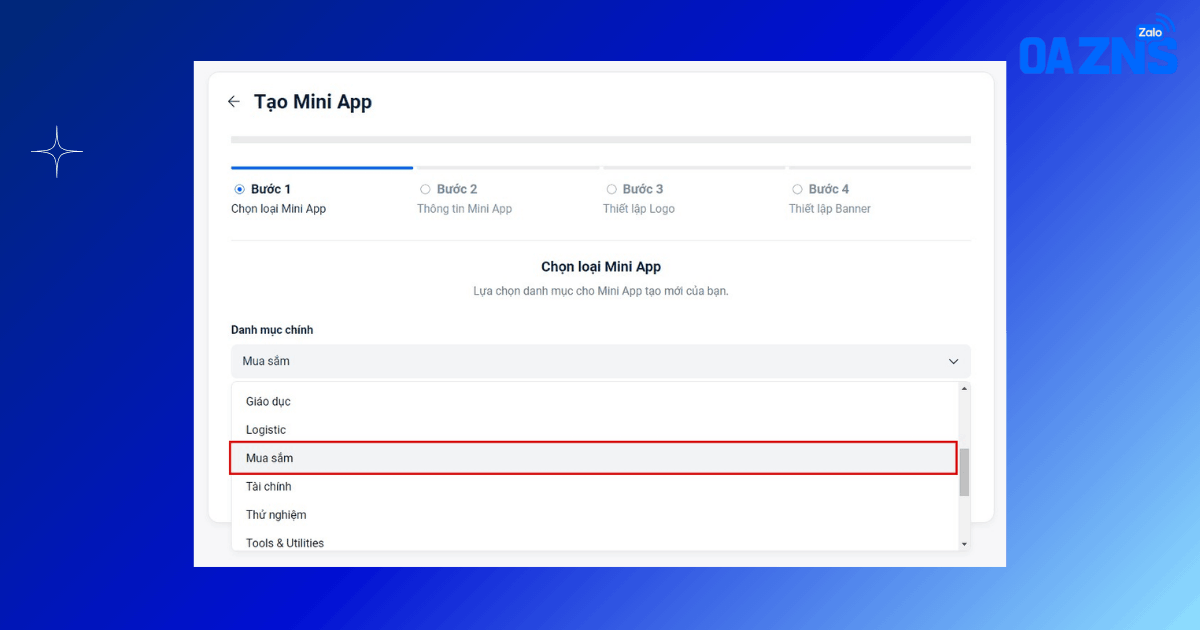Open the Thông tin Mini App step
The height and width of the screenshot is (630, 1200).
(464, 209)
